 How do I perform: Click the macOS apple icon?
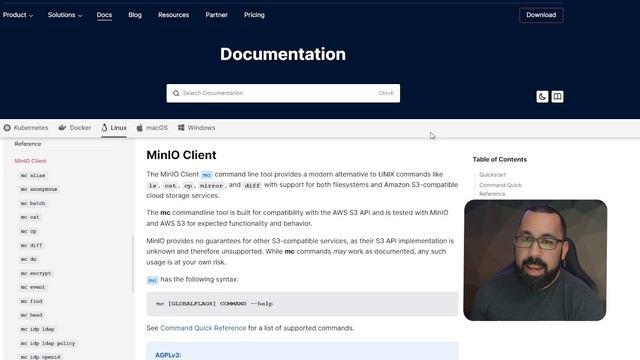point(140,128)
